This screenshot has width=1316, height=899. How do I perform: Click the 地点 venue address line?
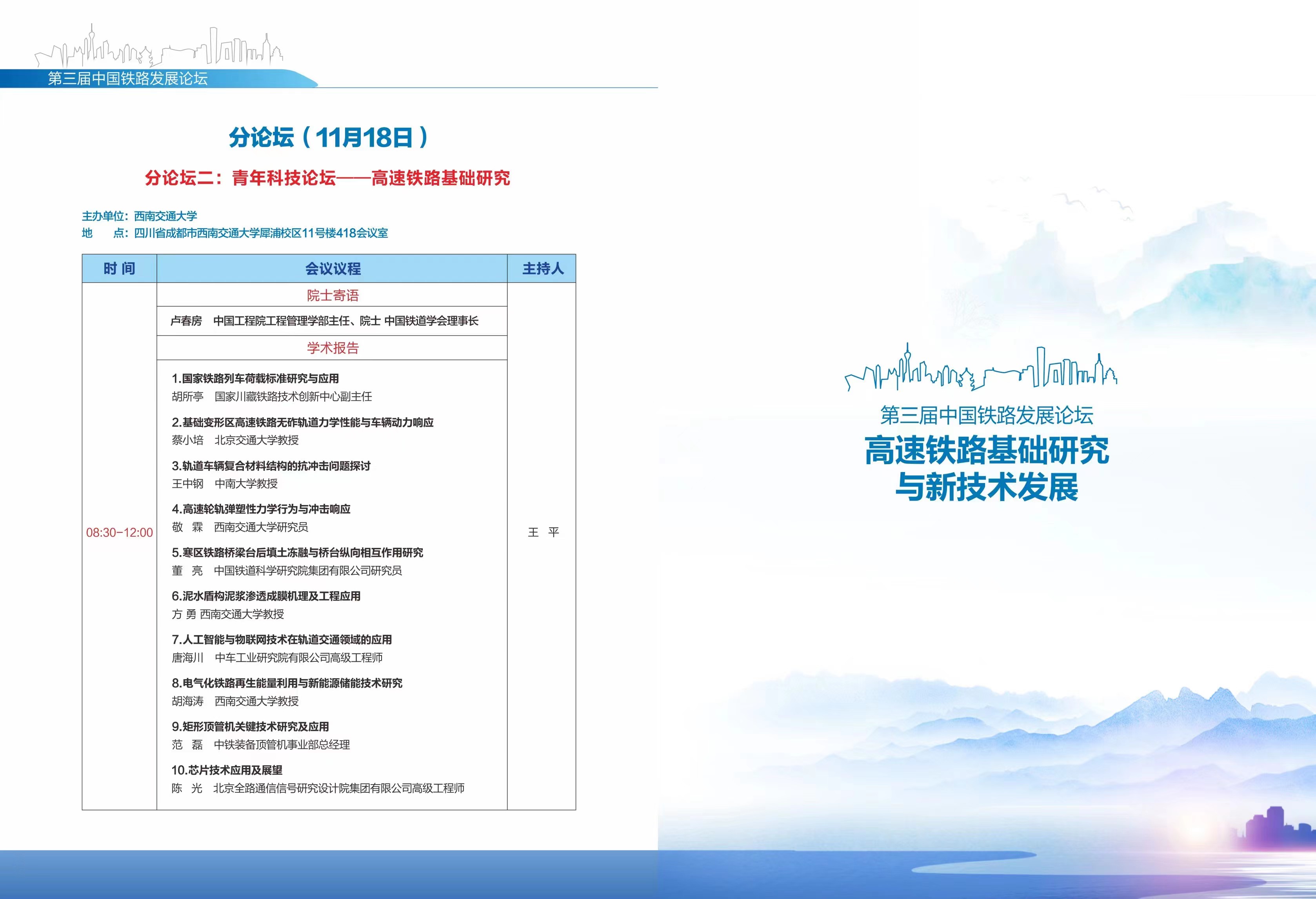tap(234, 232)
